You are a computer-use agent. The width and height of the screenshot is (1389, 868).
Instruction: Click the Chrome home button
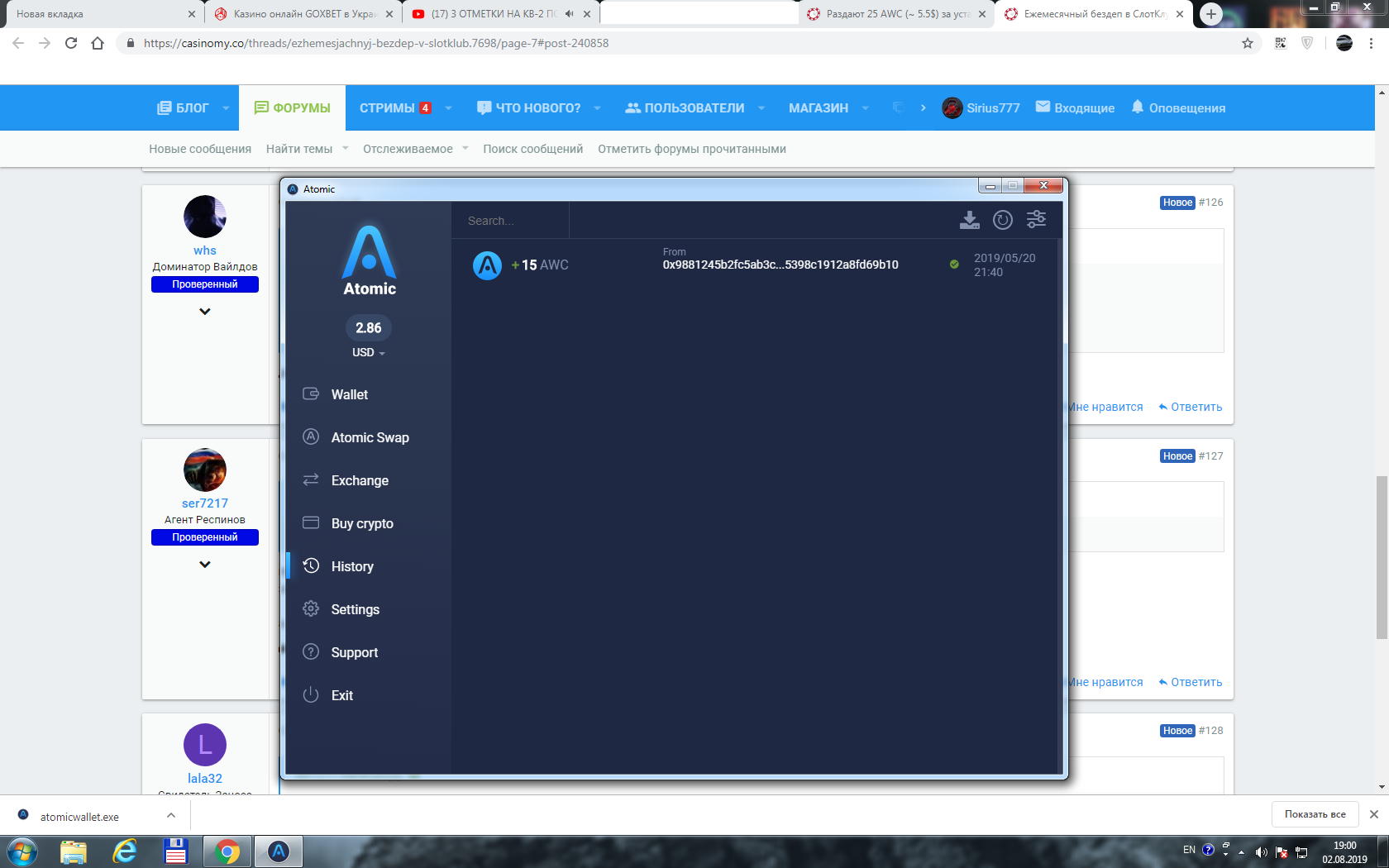98,43
